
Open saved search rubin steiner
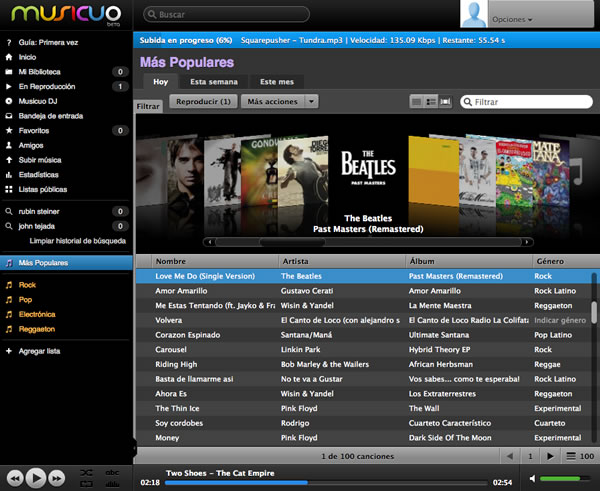pos(39,211)
